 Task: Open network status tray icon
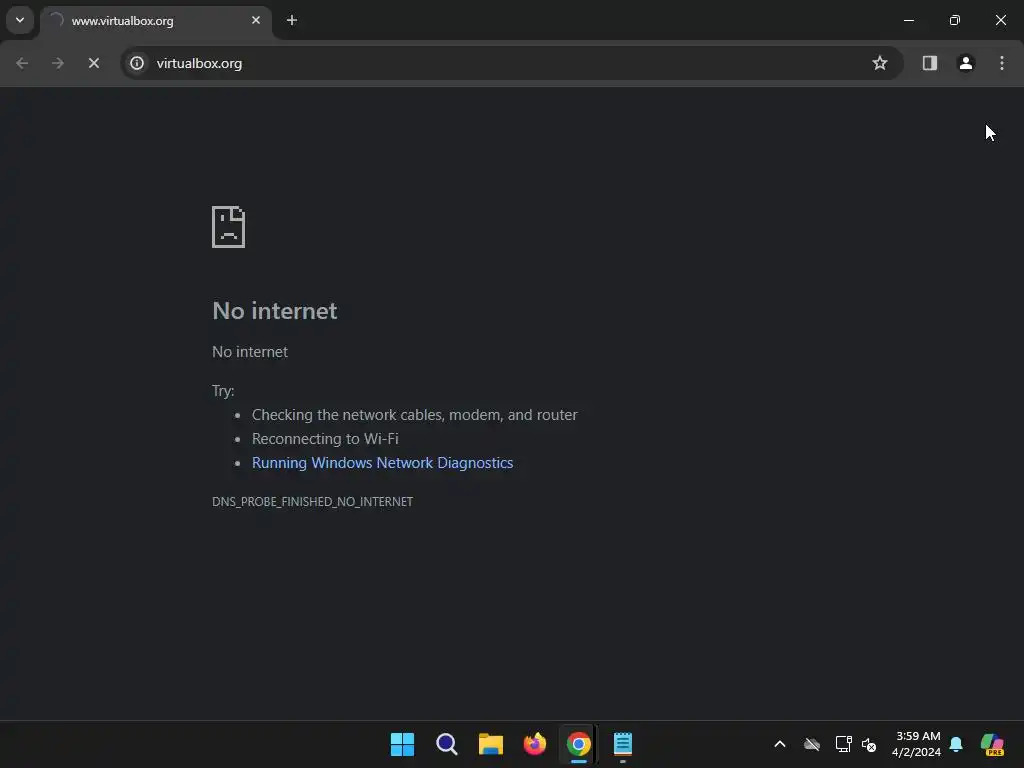pyautogui.click(x=843, y=744)
